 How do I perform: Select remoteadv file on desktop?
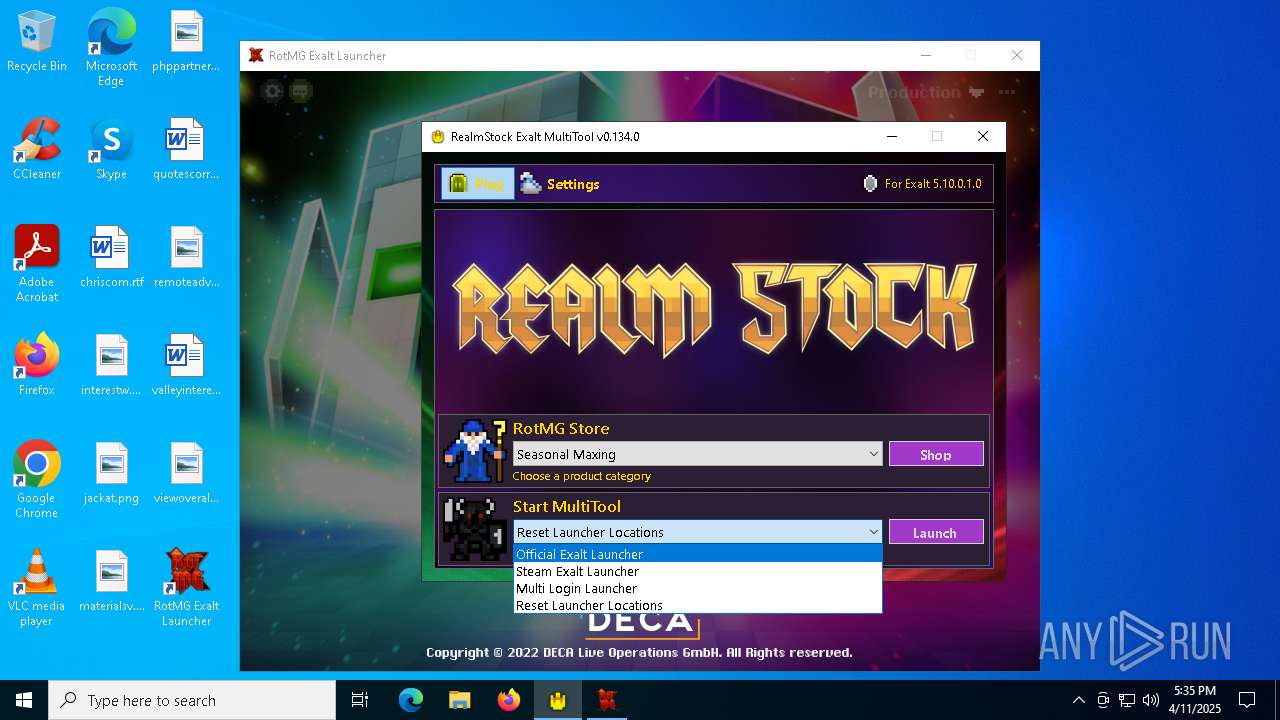186,258
